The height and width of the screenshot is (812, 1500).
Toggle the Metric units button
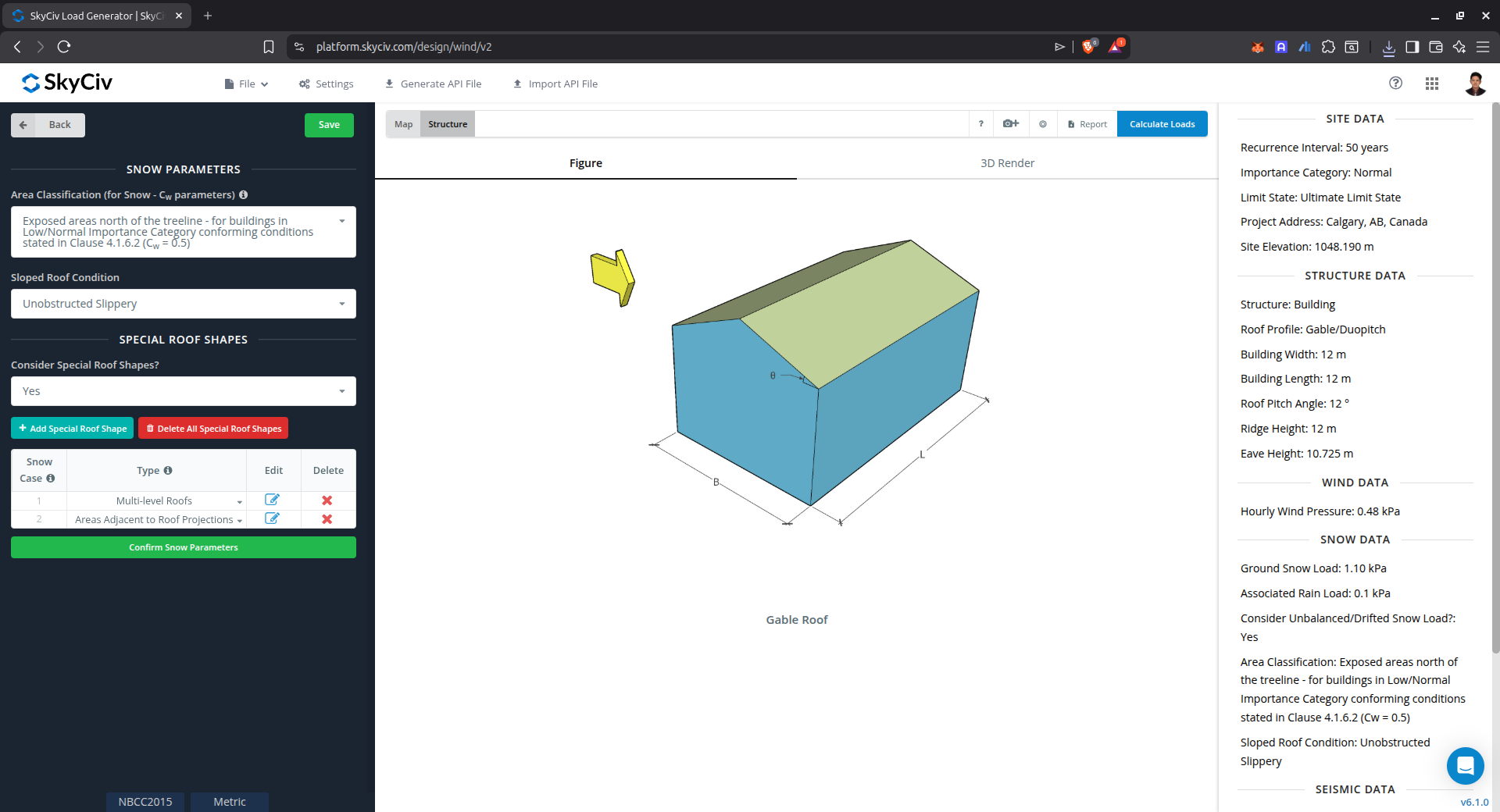click(229, 802)
